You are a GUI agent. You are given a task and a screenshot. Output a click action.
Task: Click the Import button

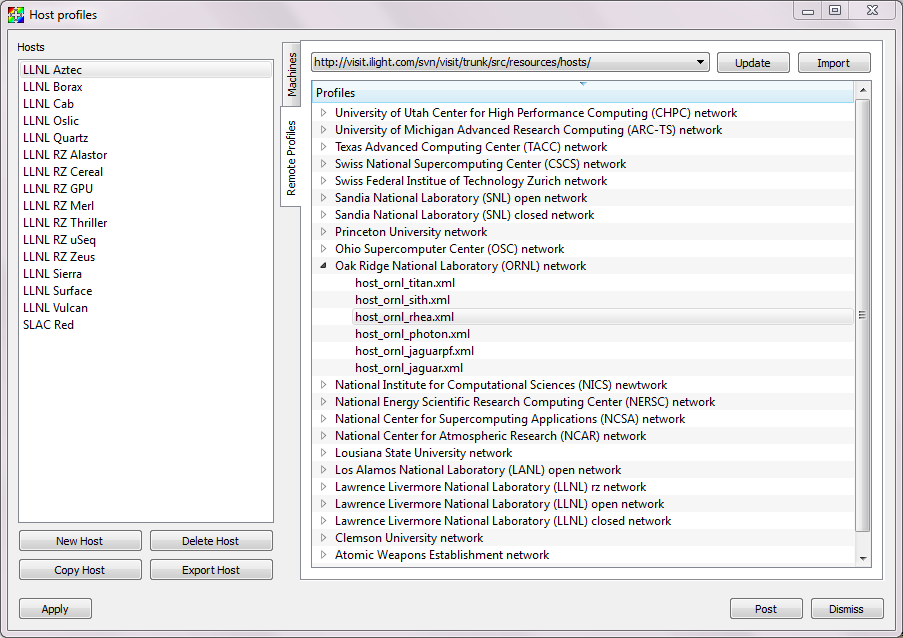833,63
